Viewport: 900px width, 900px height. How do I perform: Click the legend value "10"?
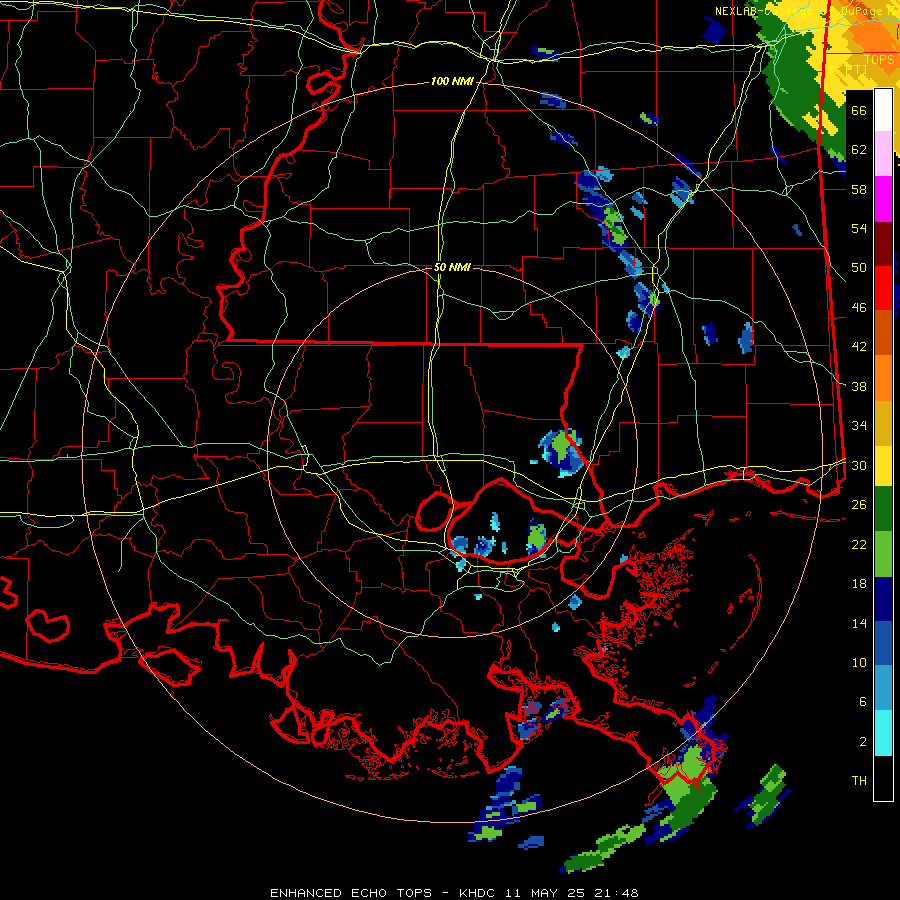coord(859,662)
